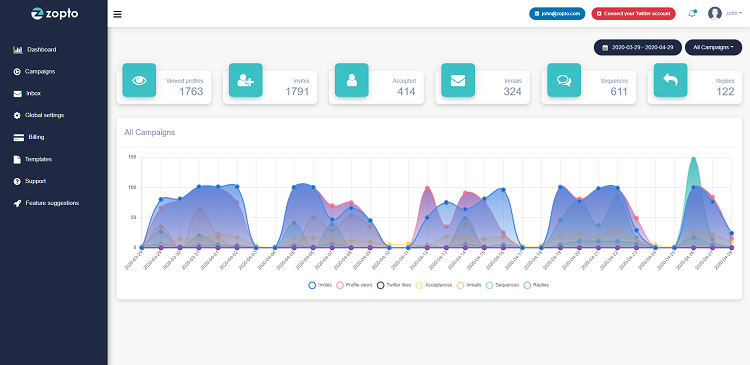
Task: Click the Templates file icon
Action: [x=17, y=159]
